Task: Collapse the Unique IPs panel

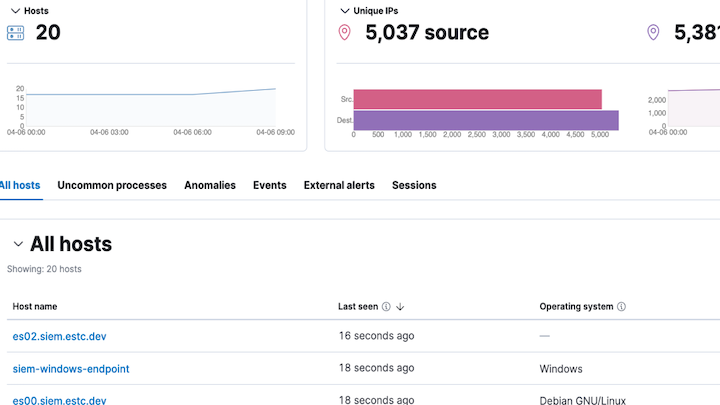Action: (345, 10)
